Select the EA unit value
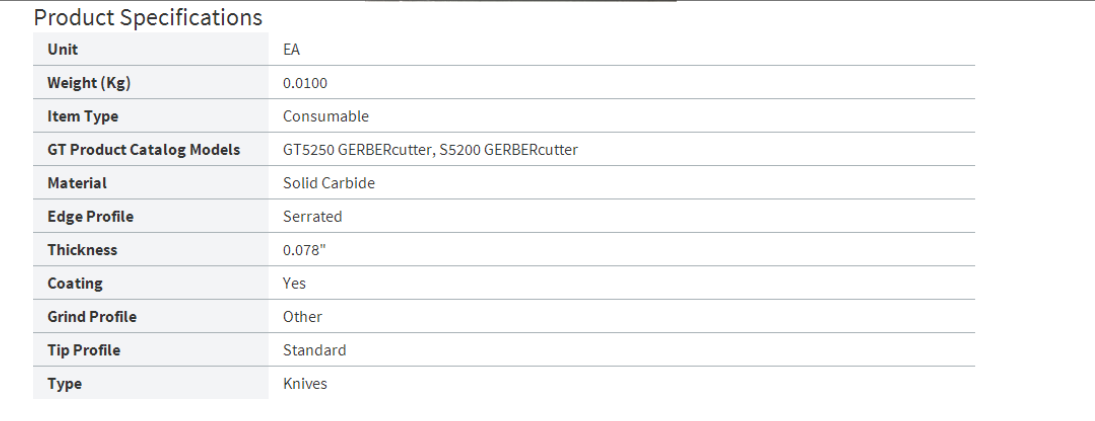Screen dimensions: 1095x421 [292, 49]
